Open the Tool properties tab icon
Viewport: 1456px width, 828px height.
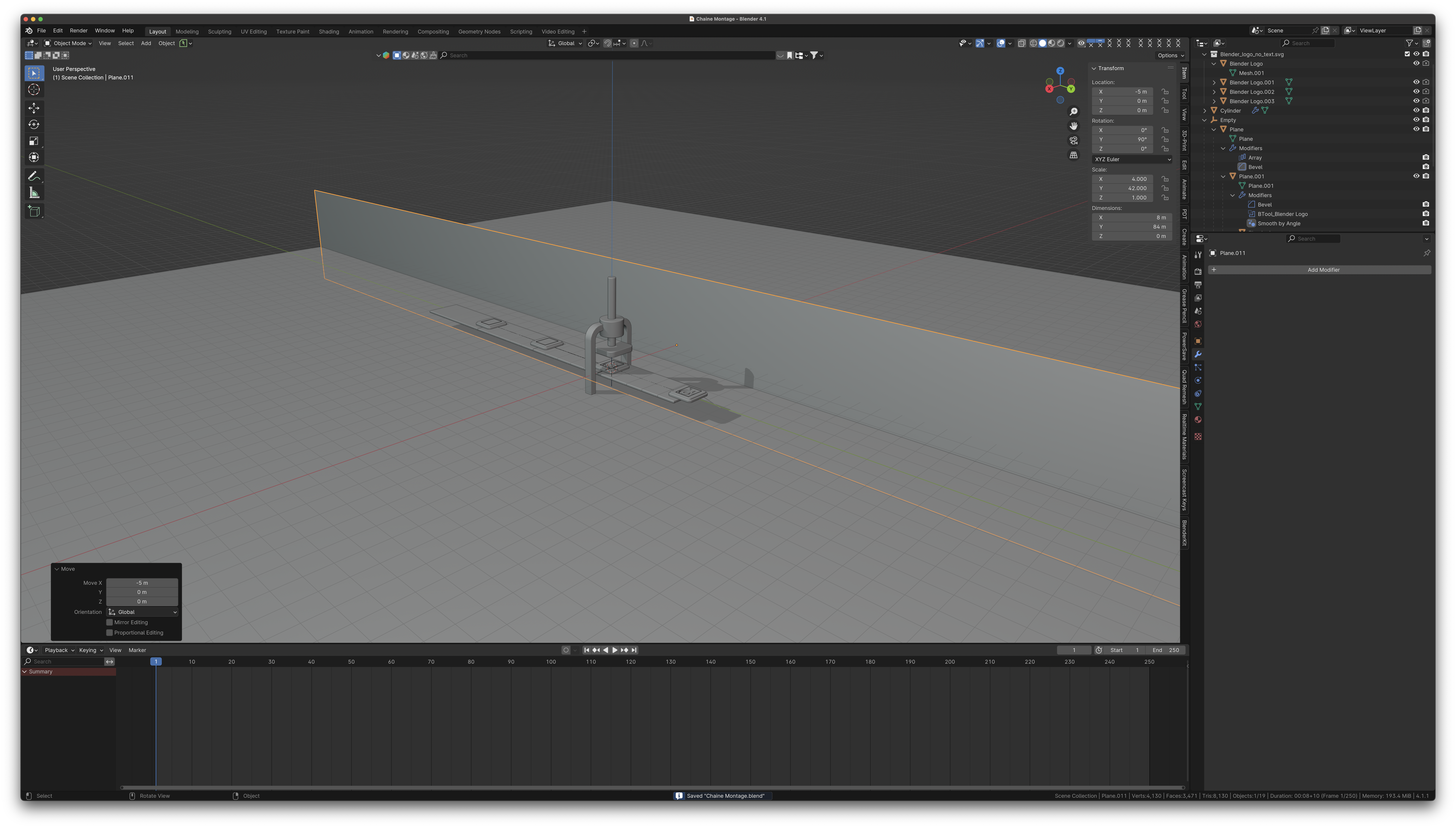pyautogui.click(x=1198, y=255)
